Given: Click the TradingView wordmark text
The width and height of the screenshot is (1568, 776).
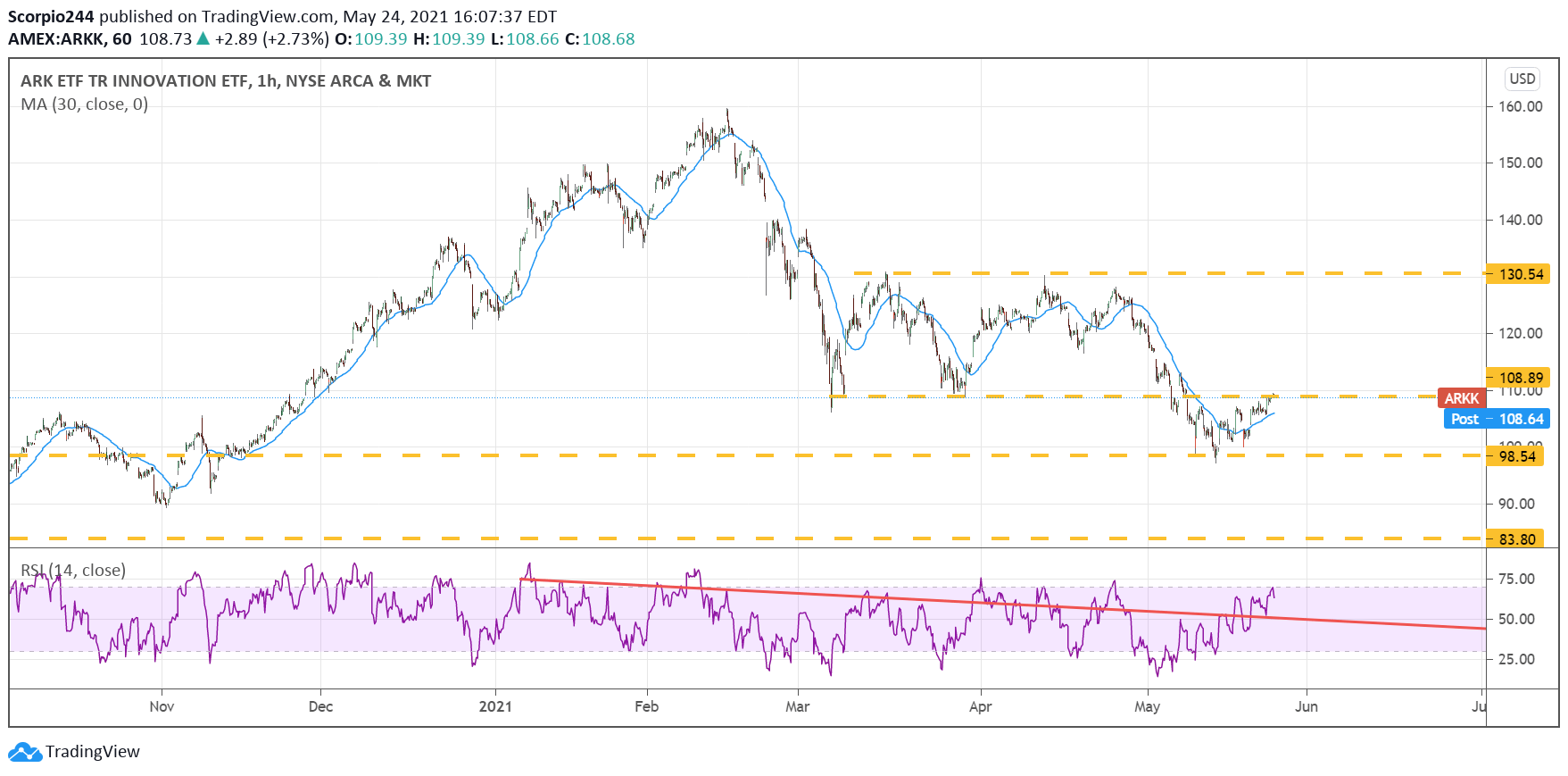Looking at the screenshot, I should click(x=93, y=752).
